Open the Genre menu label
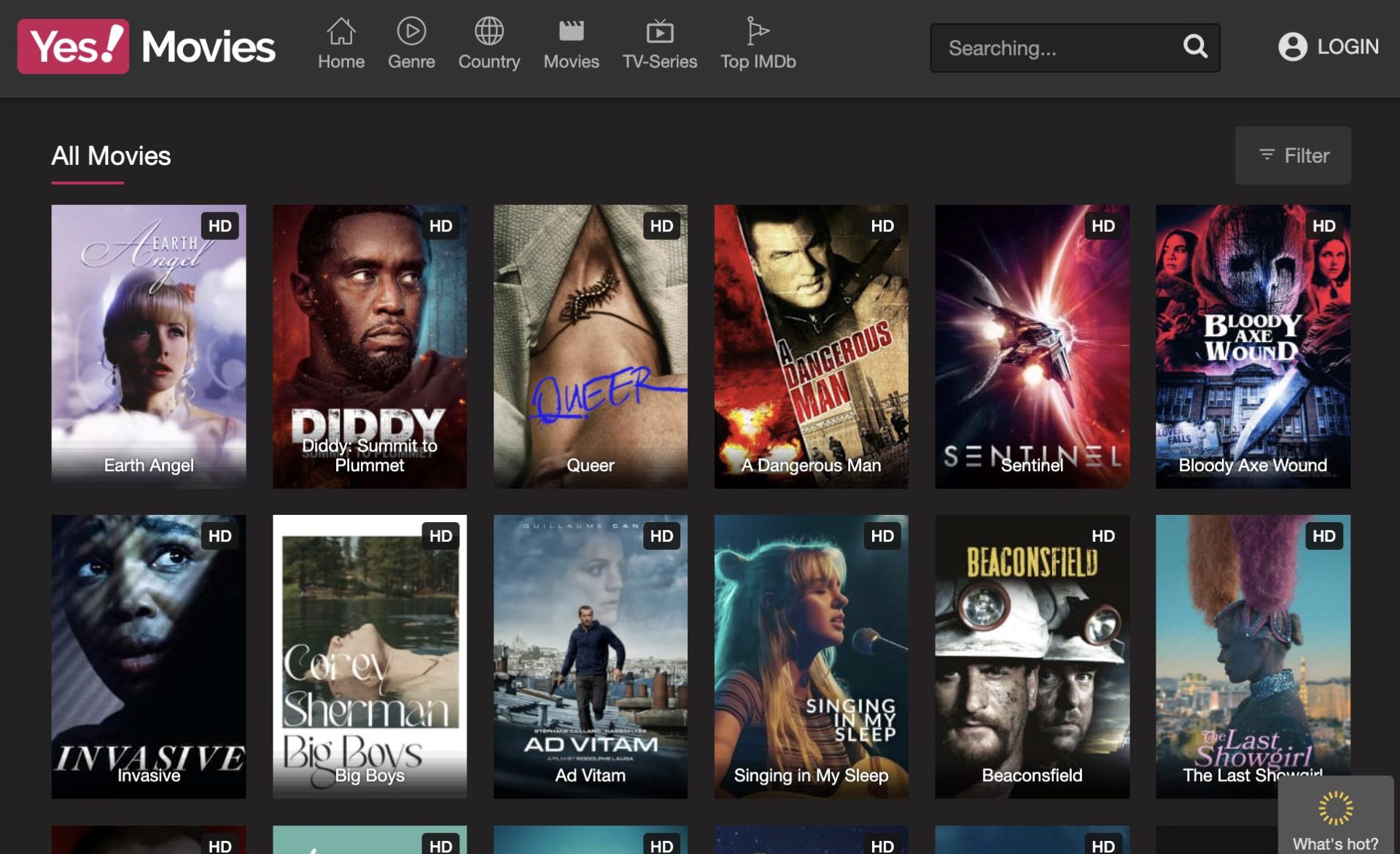 (x=411, y=62)
